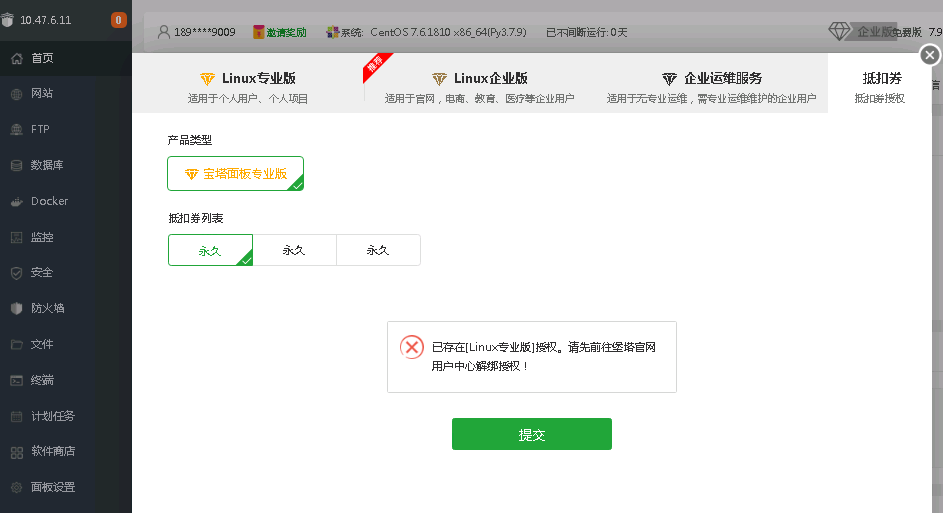Open the 首页 home sidebar item
The width and height of the screenshot is (943, 513).
point(66,58)
